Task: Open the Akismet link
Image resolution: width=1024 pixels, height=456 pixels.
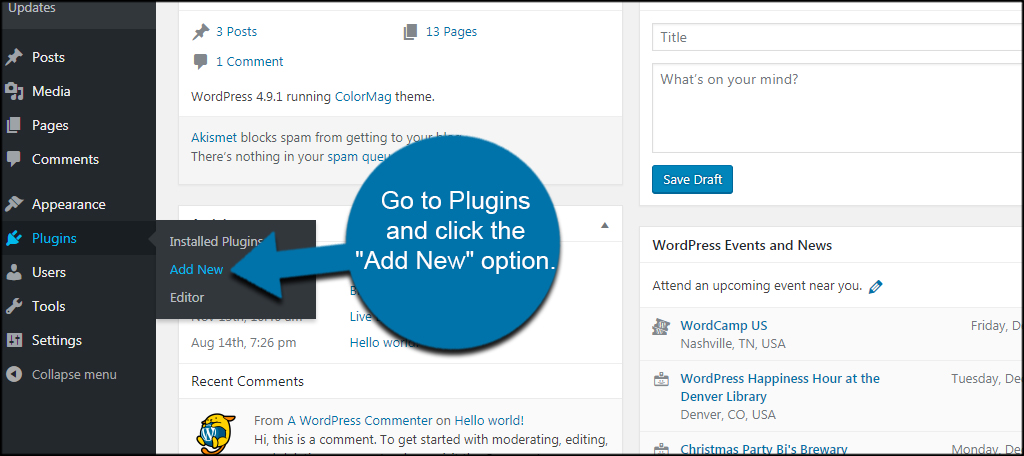Action: (214, 138)
